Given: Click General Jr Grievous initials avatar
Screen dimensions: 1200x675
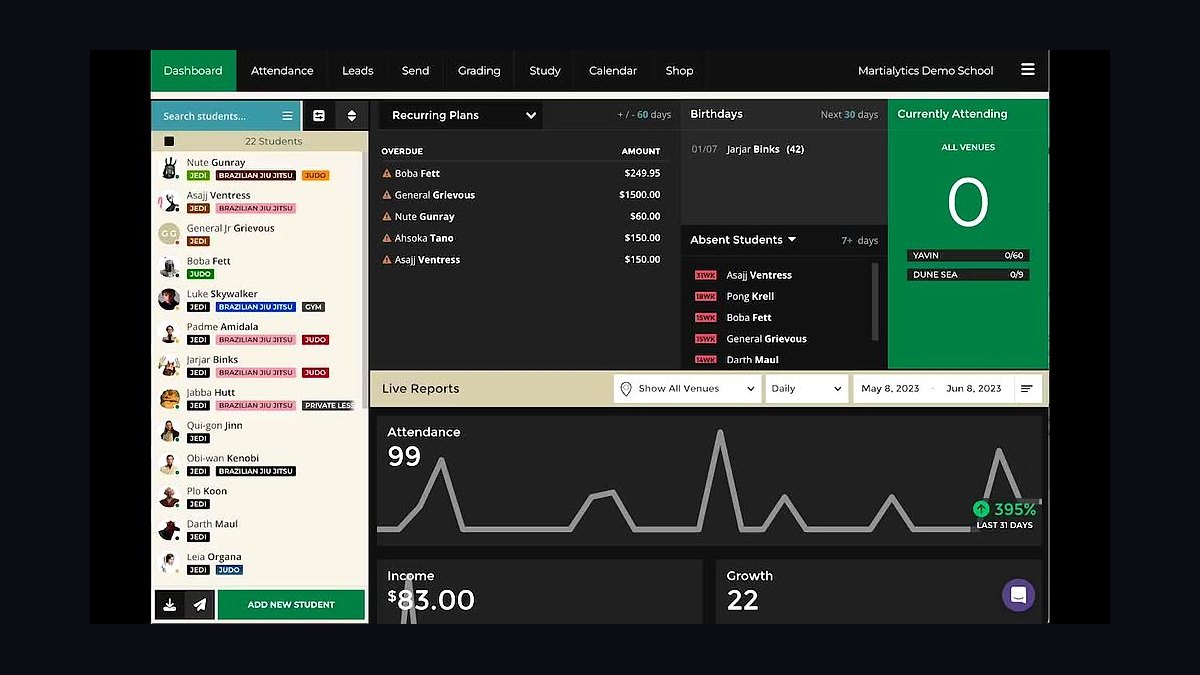Looking at the screenshot, I should [x=169, y=234].
